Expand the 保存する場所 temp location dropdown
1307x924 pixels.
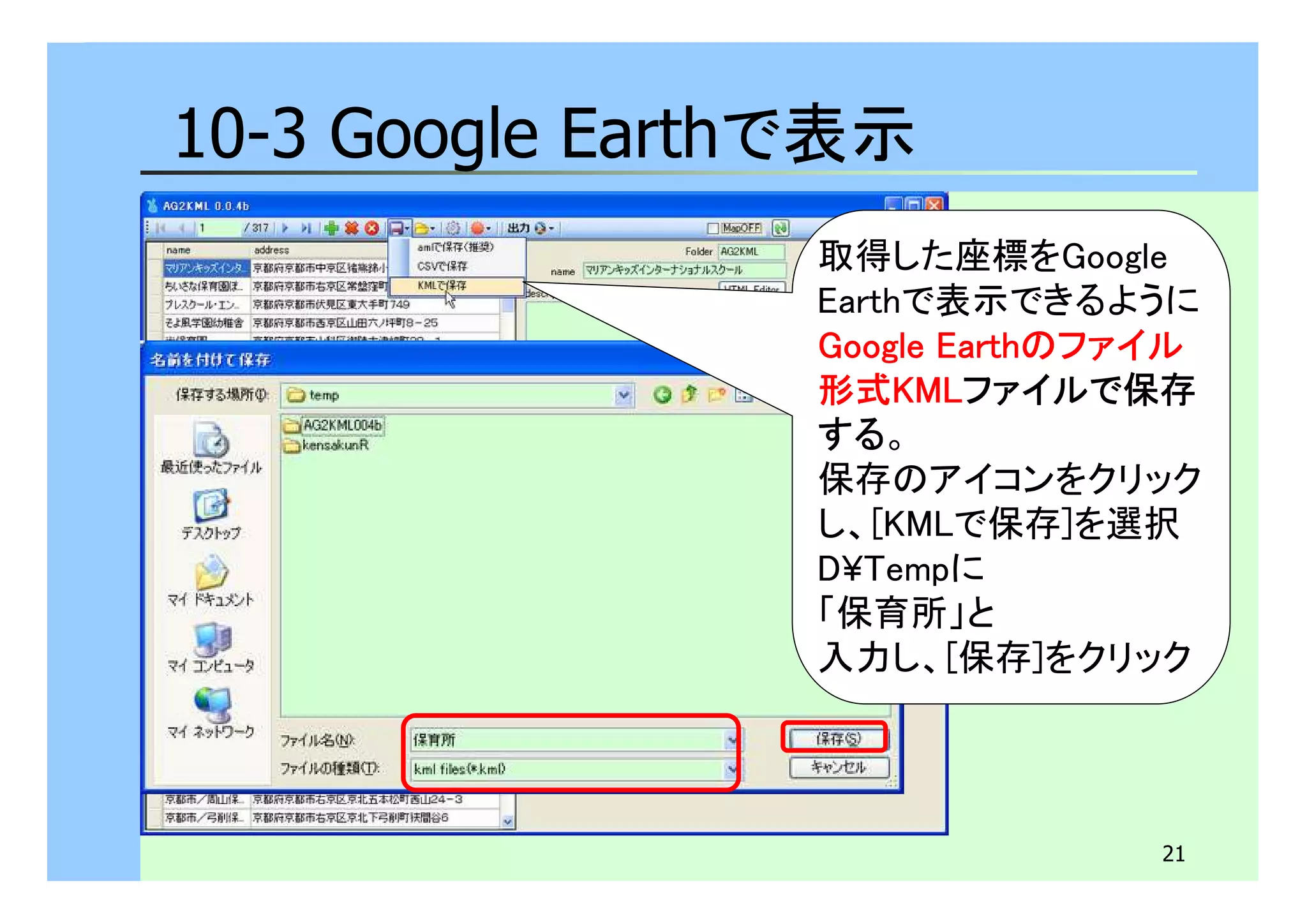coord(624,396)
